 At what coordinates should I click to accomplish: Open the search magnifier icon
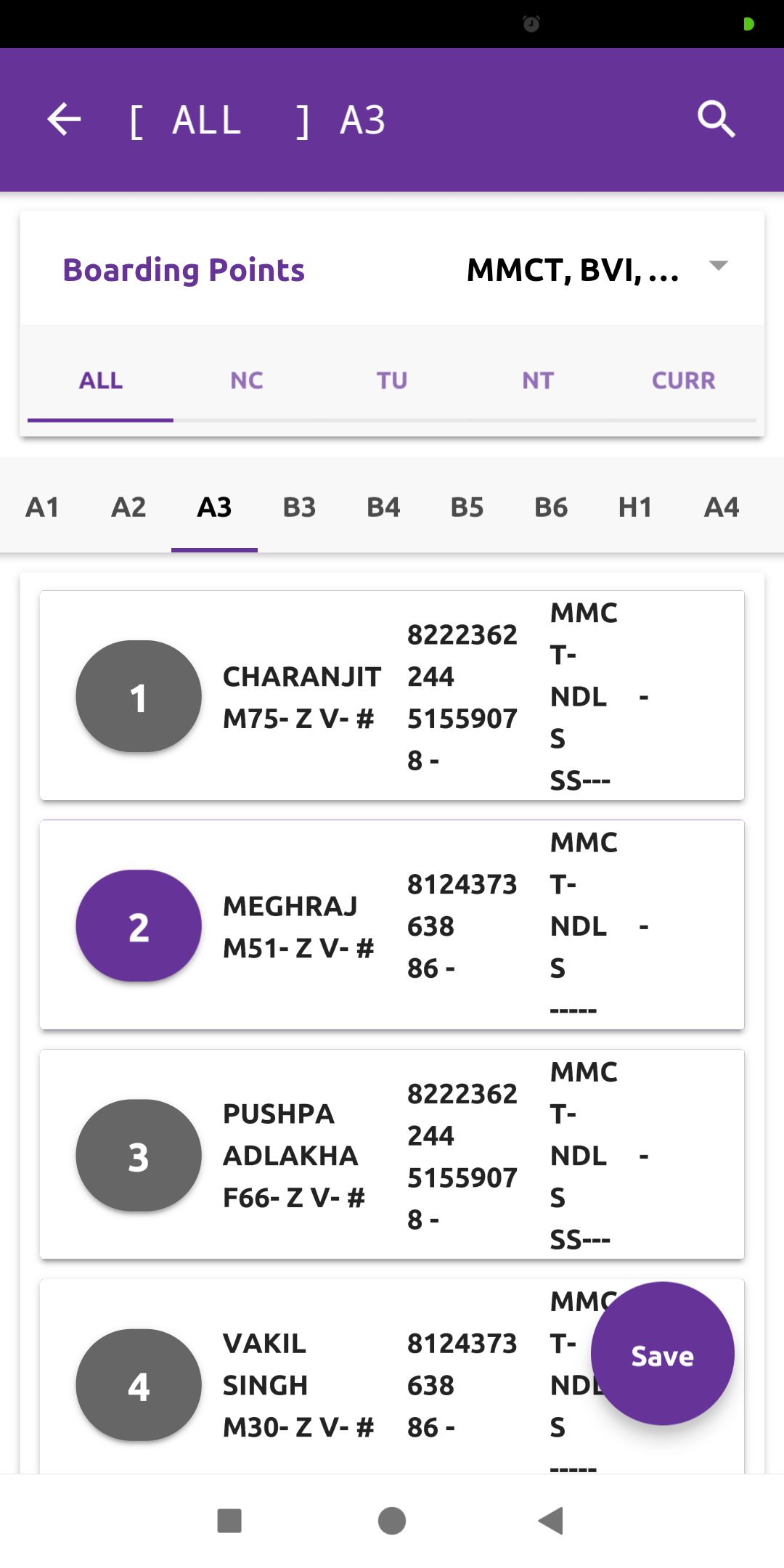coord(716,120)
